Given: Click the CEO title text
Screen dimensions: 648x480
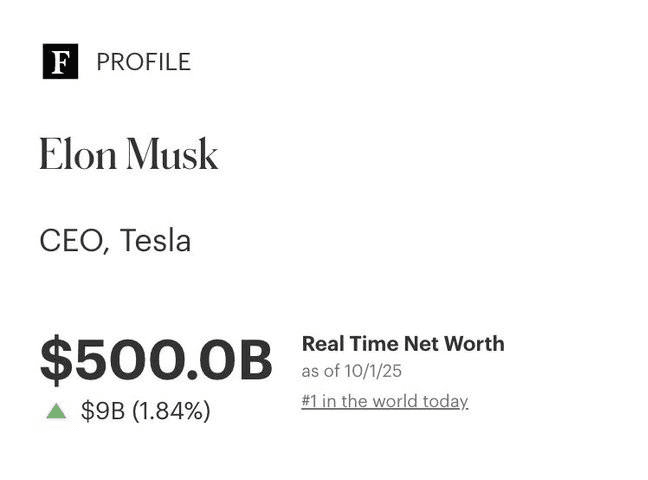Looking at the screenshot, I should 72,241.
